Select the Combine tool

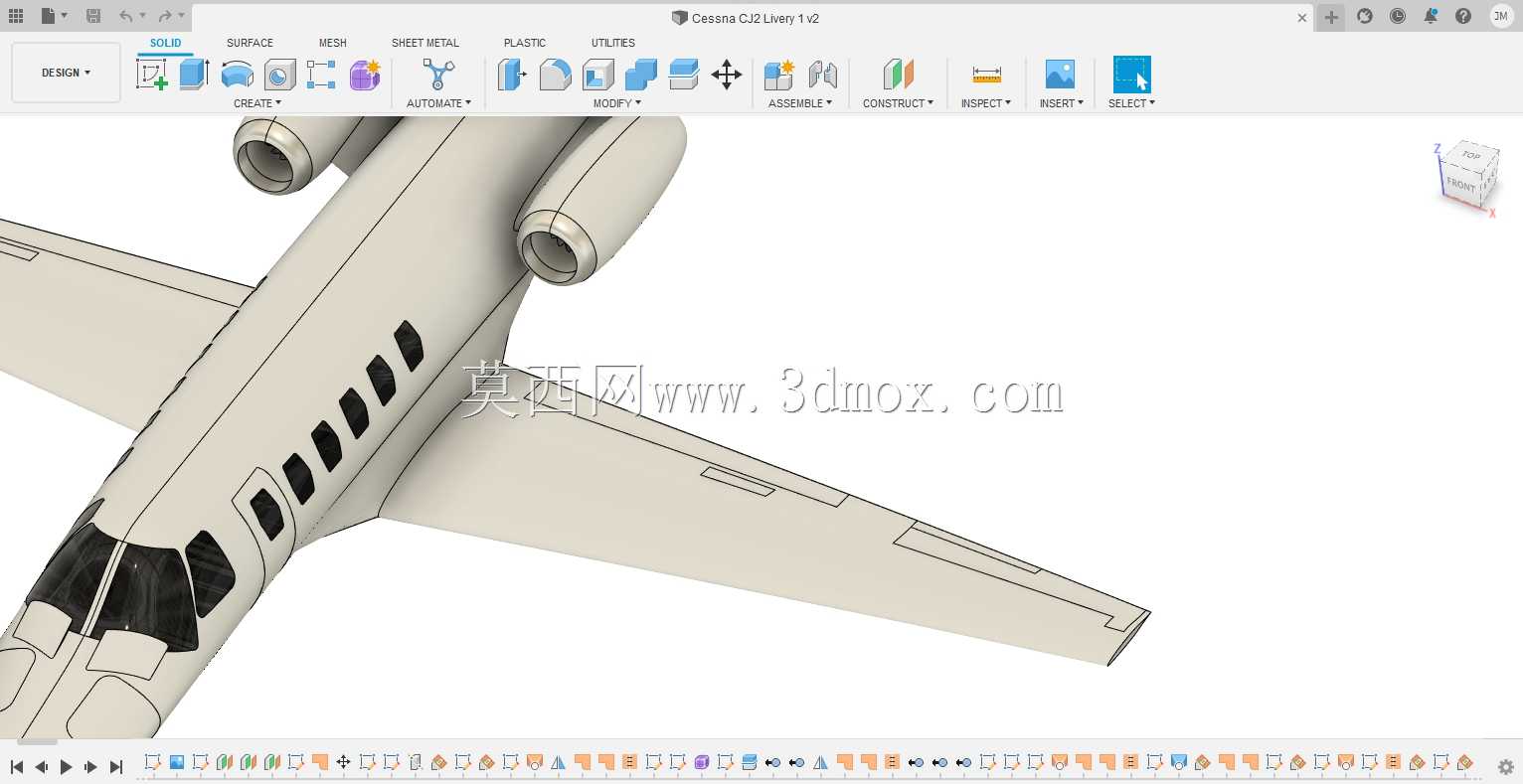coord(640,75)
